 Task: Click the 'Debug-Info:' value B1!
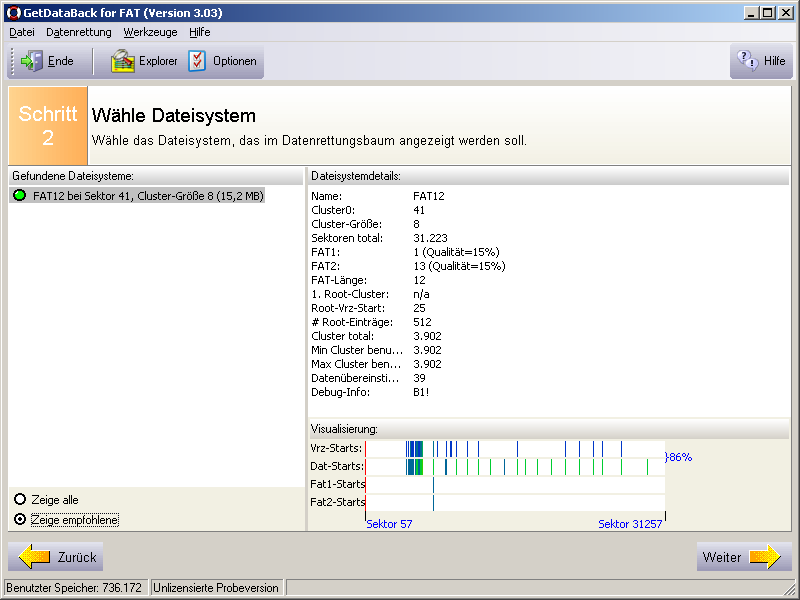421,392
